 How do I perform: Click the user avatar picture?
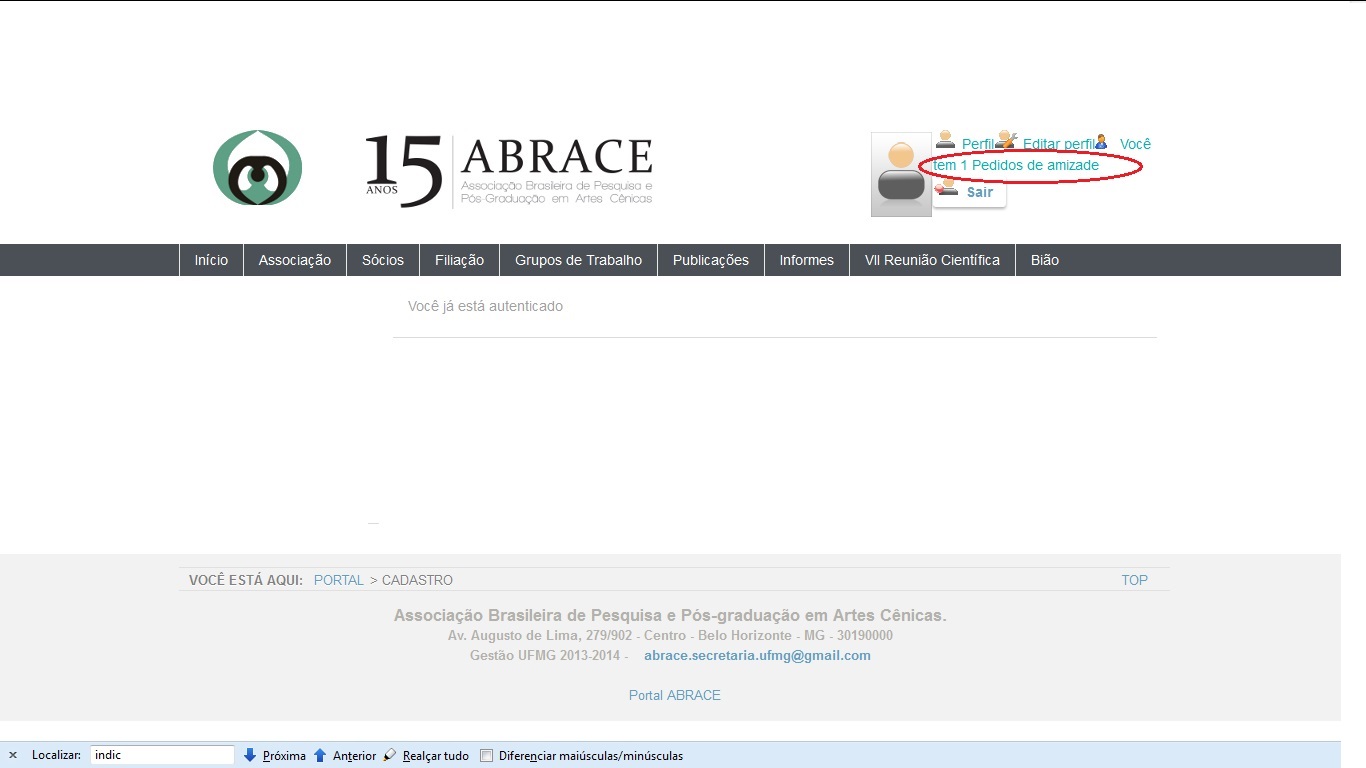[901, 175]
